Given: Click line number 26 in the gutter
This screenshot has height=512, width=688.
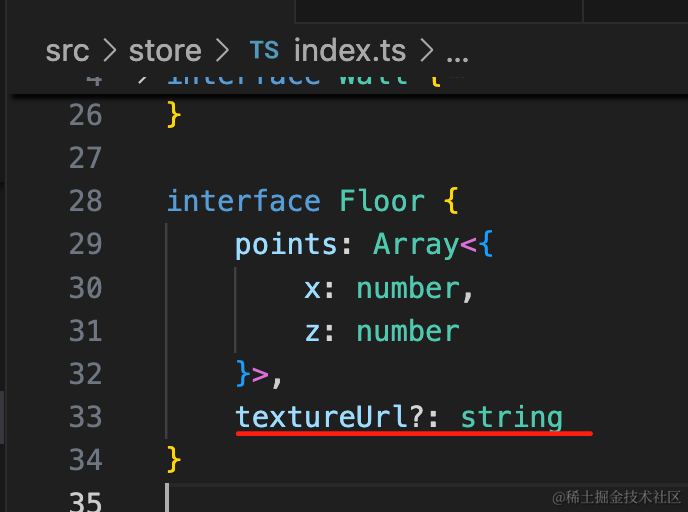Looking at the screenshot, I should click(x=86, y=115).
